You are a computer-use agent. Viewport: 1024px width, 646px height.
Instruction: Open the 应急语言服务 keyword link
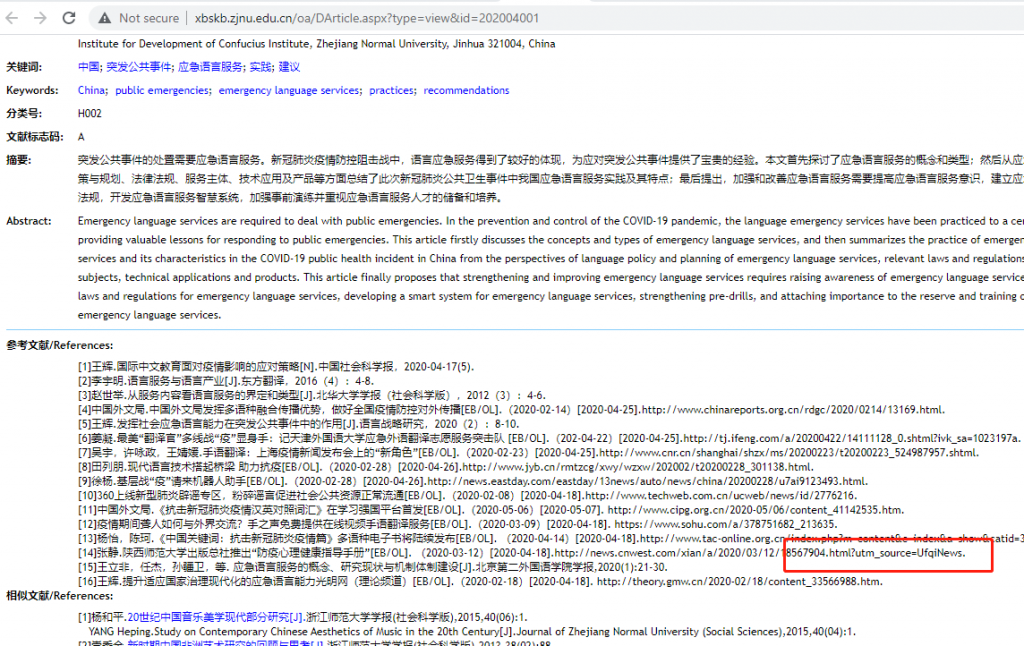(x=210, y=67)
